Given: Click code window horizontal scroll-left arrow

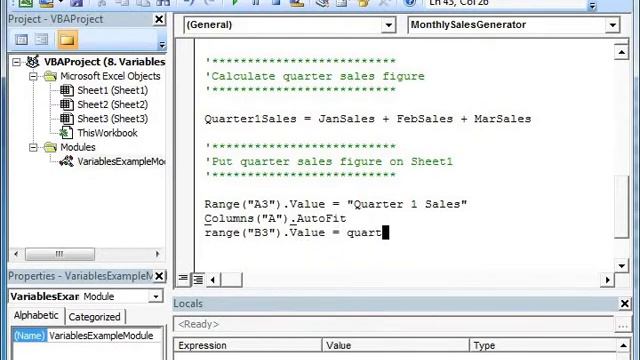Looking at the screenshot, I should click(x=213, y=280).
